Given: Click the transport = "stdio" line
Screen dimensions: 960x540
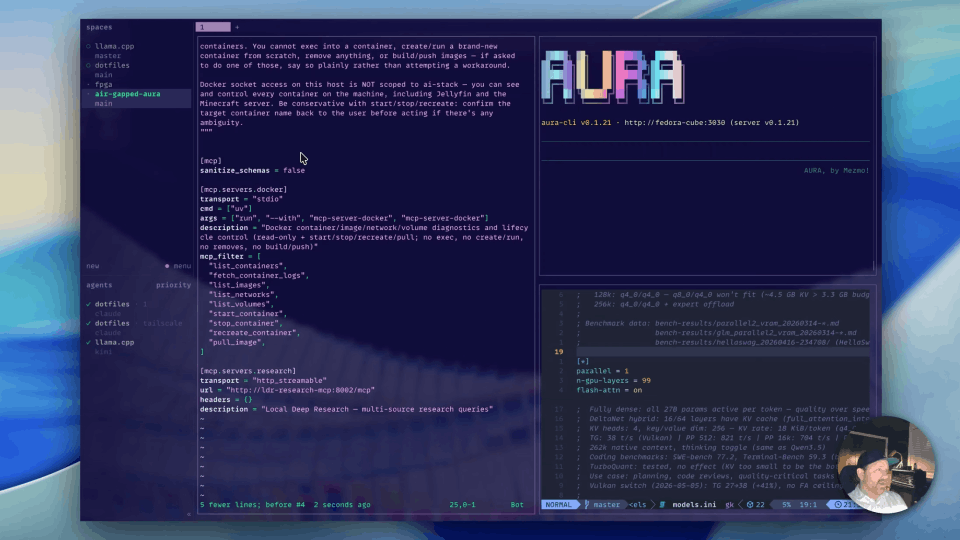Looking at the screenshot, I should click(x=241, y=199).
